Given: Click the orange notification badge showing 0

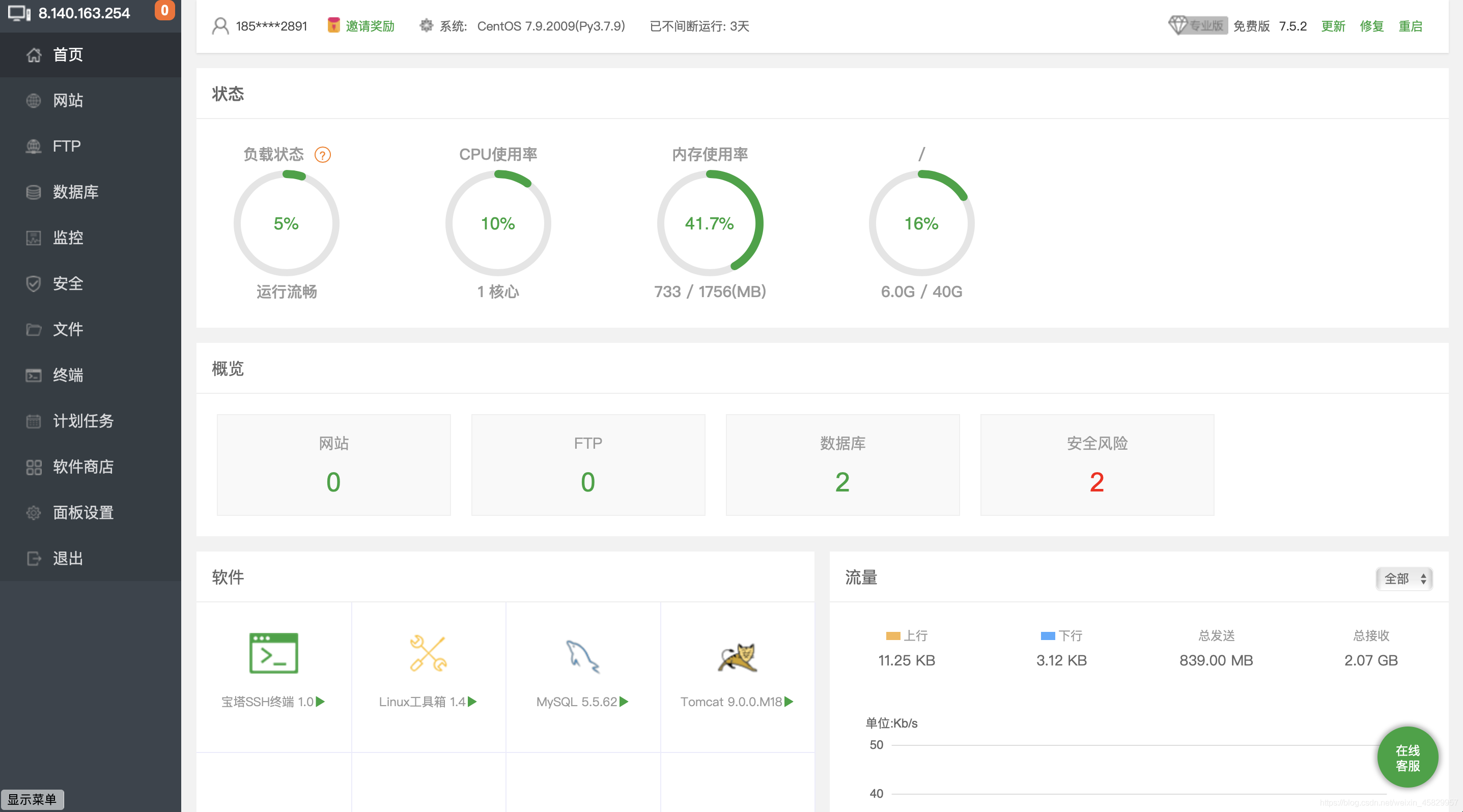Looking at the screenshot, I should [165, 10].
